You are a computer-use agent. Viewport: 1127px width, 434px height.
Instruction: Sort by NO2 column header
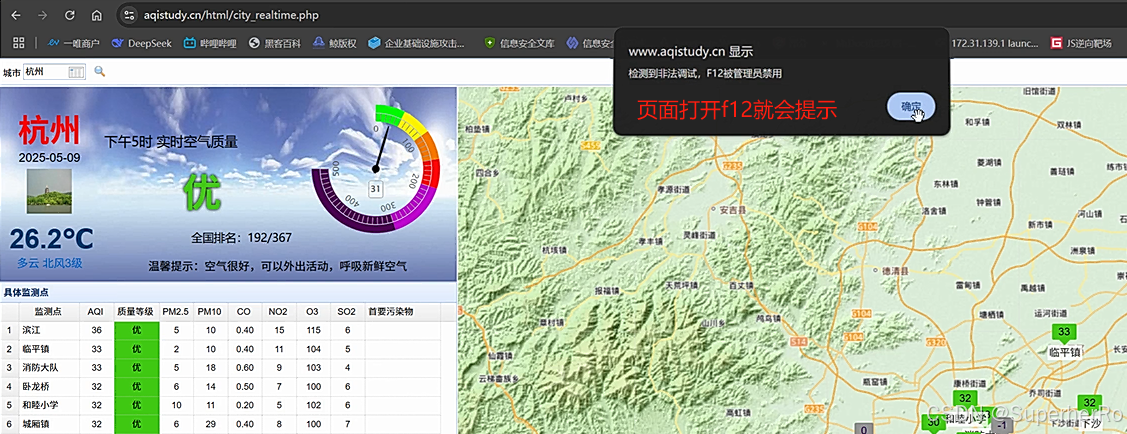[x=278, y=312]
